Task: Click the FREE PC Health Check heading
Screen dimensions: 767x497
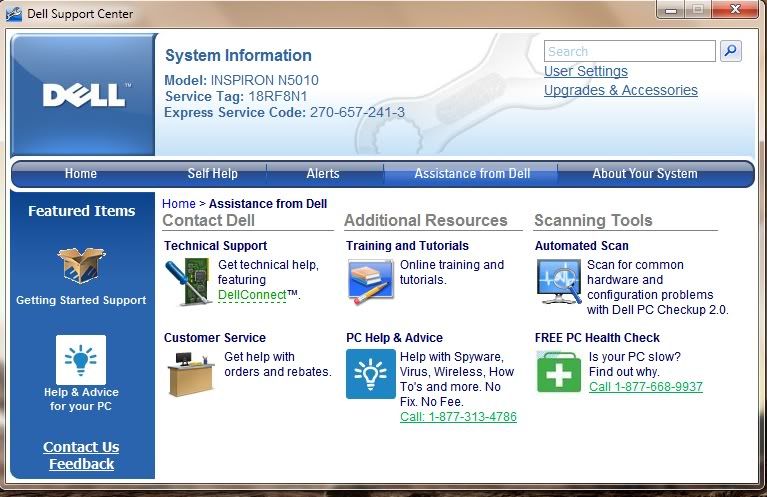Action: click(597, 338)
